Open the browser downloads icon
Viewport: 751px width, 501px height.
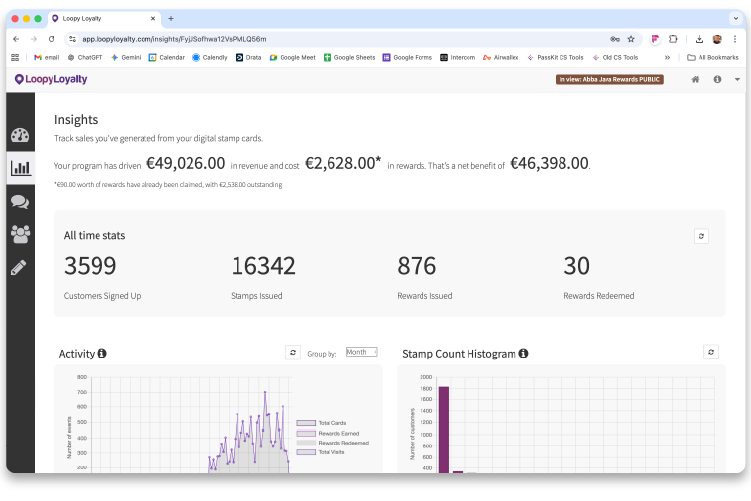pyautogui.click(x=699, y=39)
